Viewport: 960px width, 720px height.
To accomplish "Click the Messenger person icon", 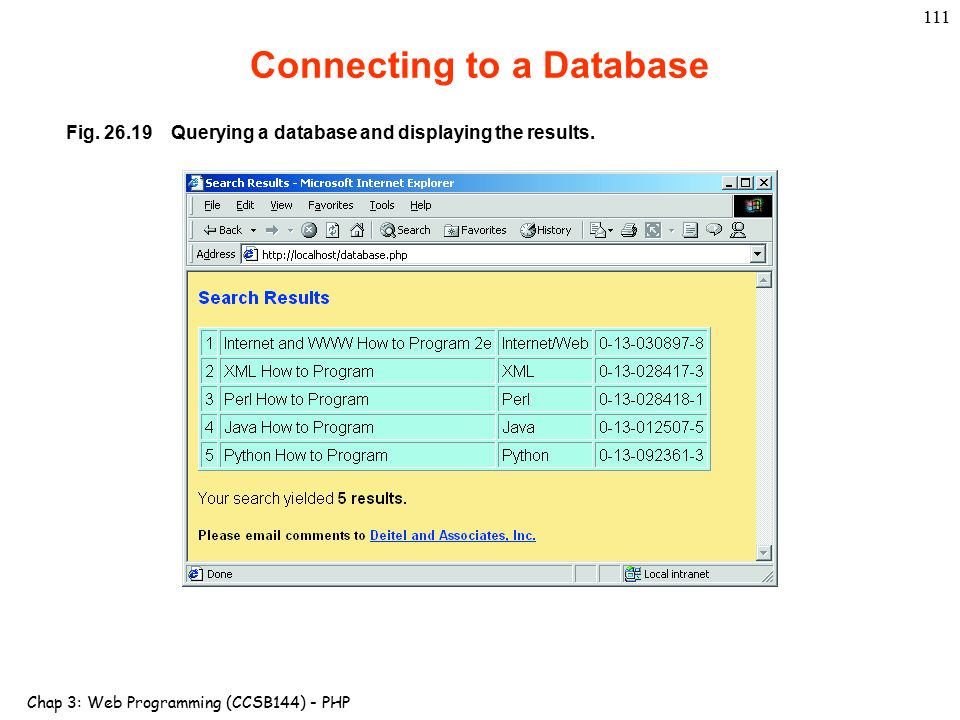I will pos(738,230).
